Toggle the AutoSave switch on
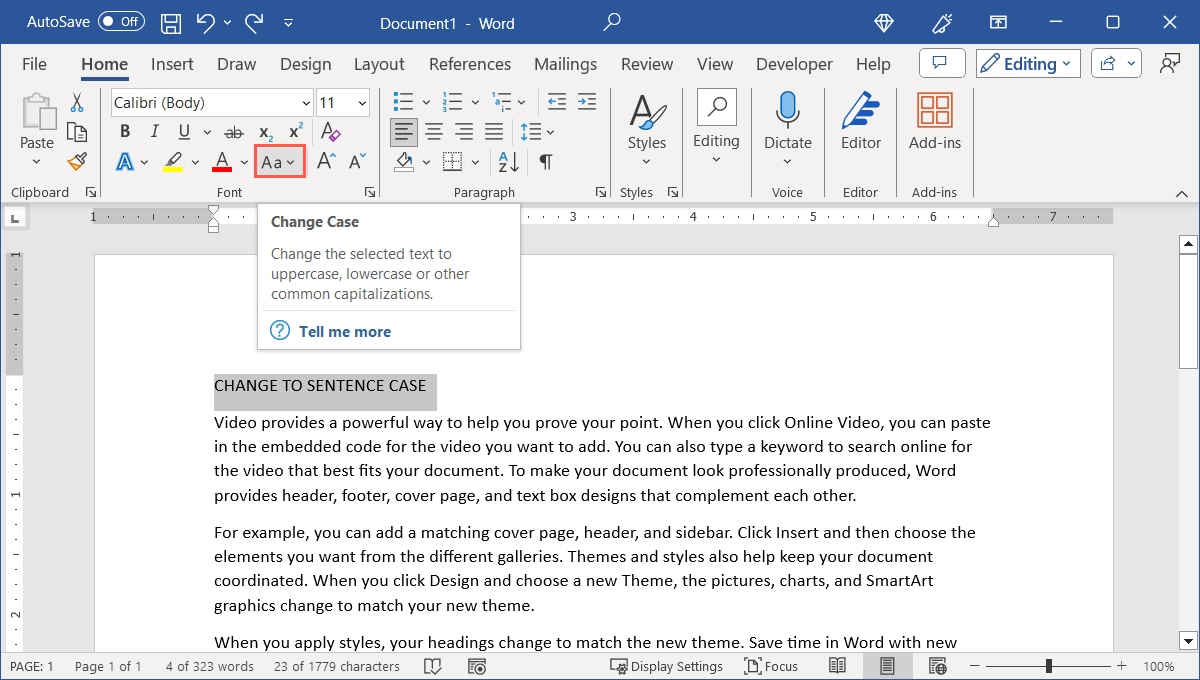The image size is (1200, 680). pos(120,21)
